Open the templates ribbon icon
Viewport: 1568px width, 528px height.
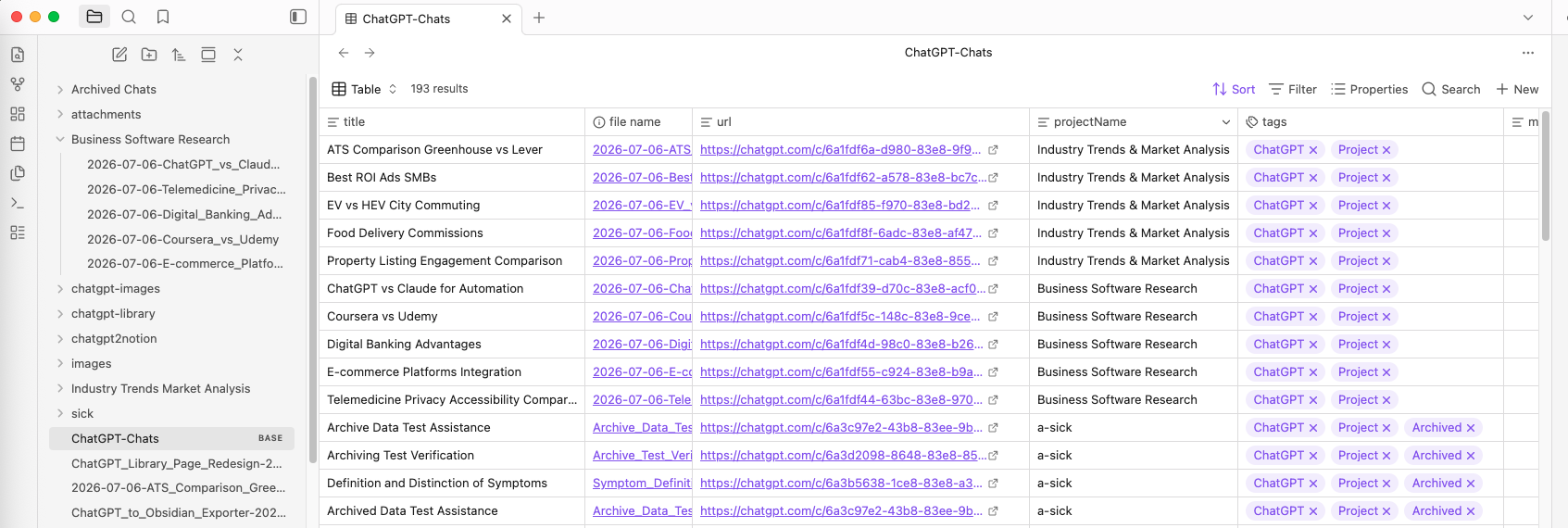pos(18,173)
